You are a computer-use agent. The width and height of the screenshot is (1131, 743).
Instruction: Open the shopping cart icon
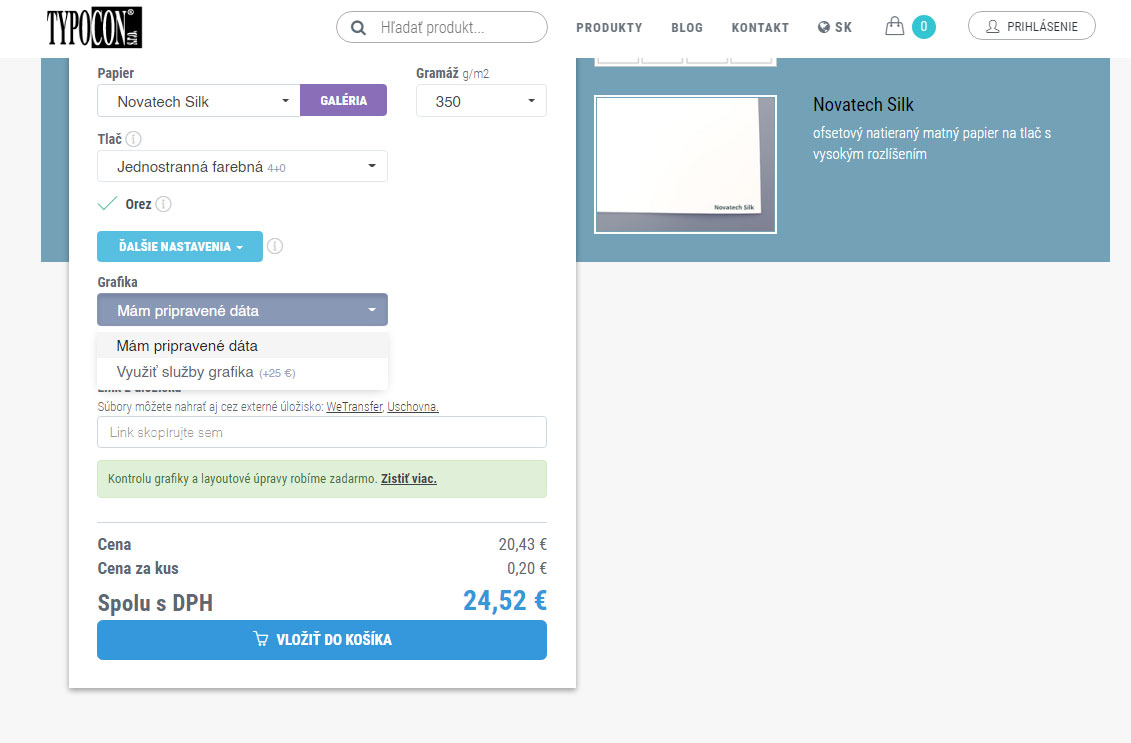(894, 27)
